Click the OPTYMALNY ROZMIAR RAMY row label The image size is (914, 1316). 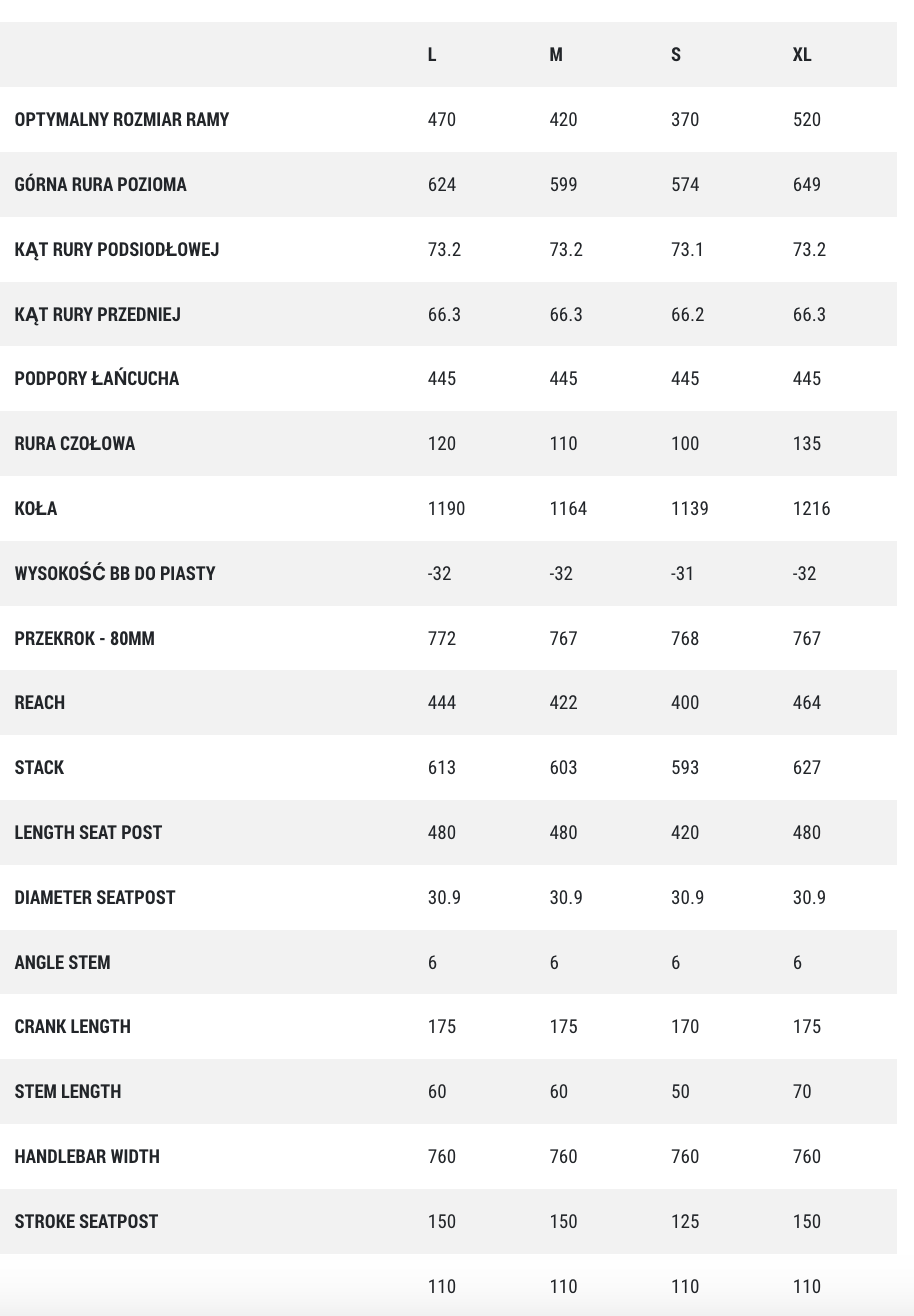(122, 120)
